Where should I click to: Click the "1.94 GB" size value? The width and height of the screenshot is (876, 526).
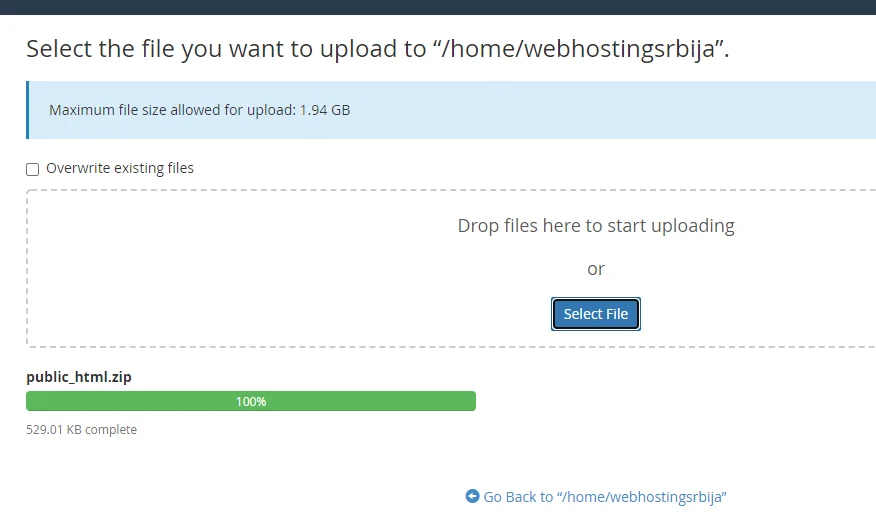coord(325,110)
